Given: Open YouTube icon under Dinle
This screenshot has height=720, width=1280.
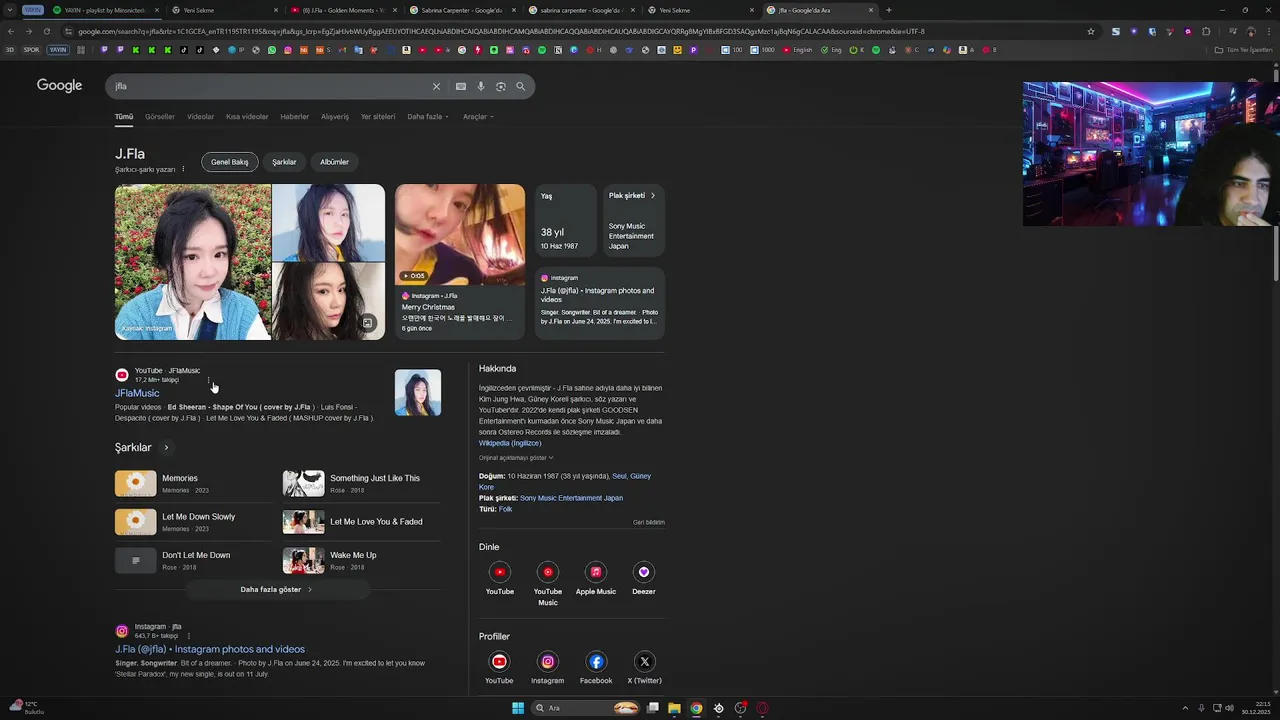Looking at the screenshot, I should [x=500, y=572].
